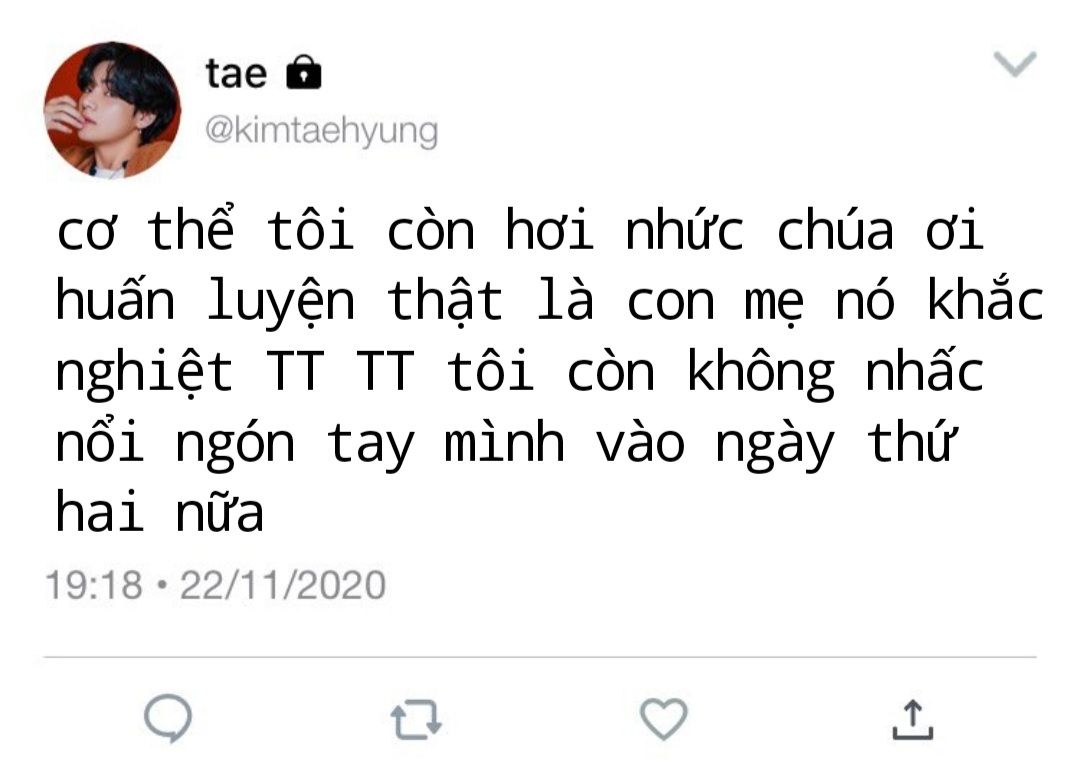The height and width of the screenshot is (778, 1080).
Task: Click the text line starting 'nổi ngón tay'
Action: point(506,442)
